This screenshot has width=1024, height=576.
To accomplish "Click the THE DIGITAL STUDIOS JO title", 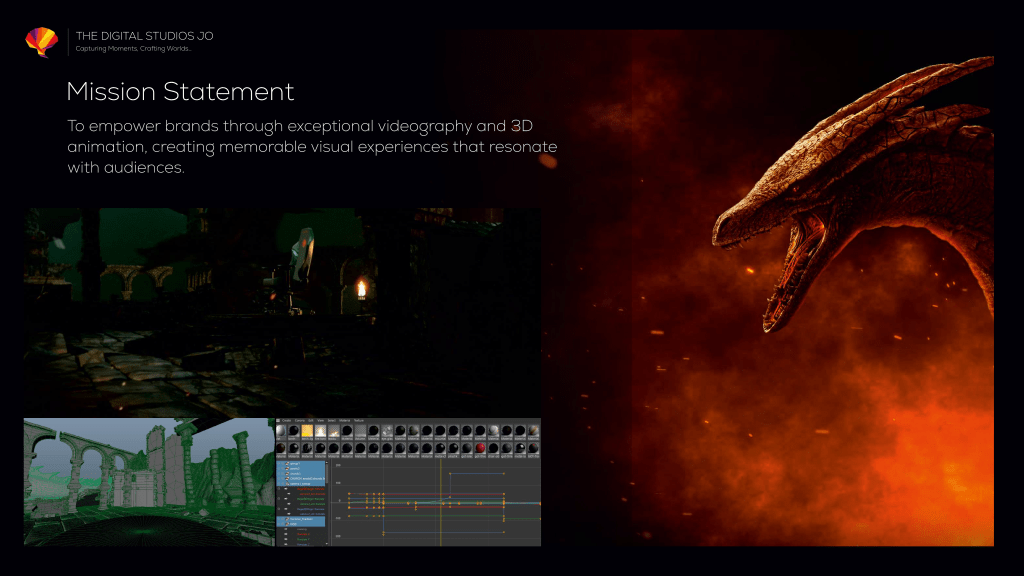I will pos(144,36).
